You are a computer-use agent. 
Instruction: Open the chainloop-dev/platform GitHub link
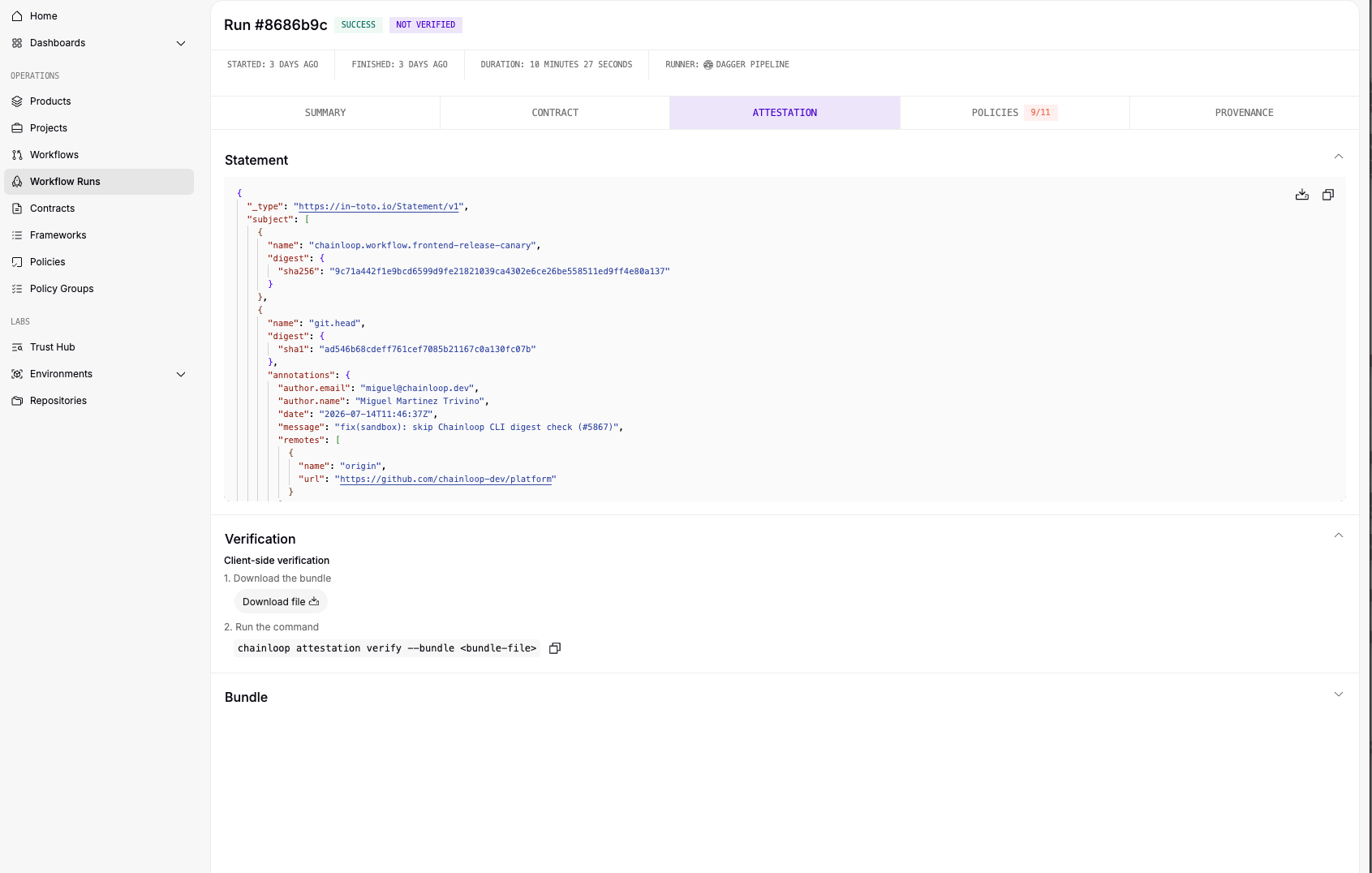(x=445, y=479)
